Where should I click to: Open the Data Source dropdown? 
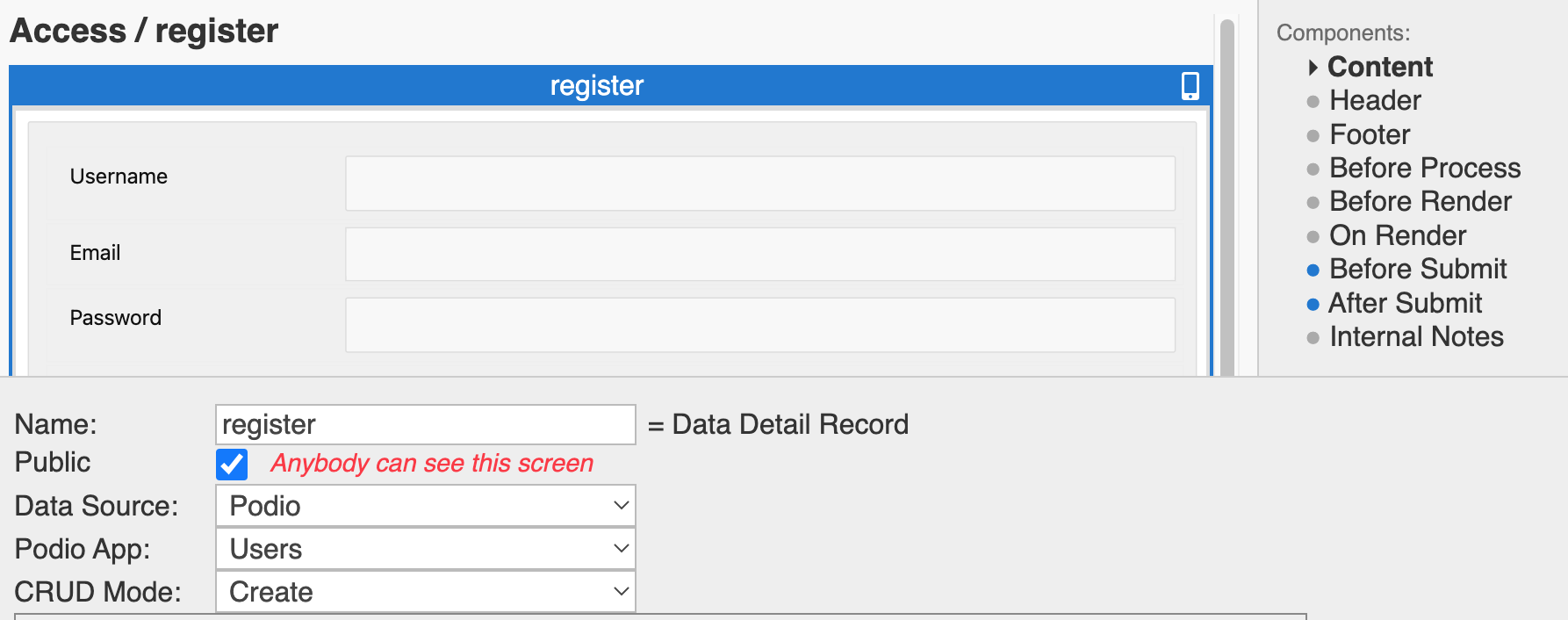point(426,506)
